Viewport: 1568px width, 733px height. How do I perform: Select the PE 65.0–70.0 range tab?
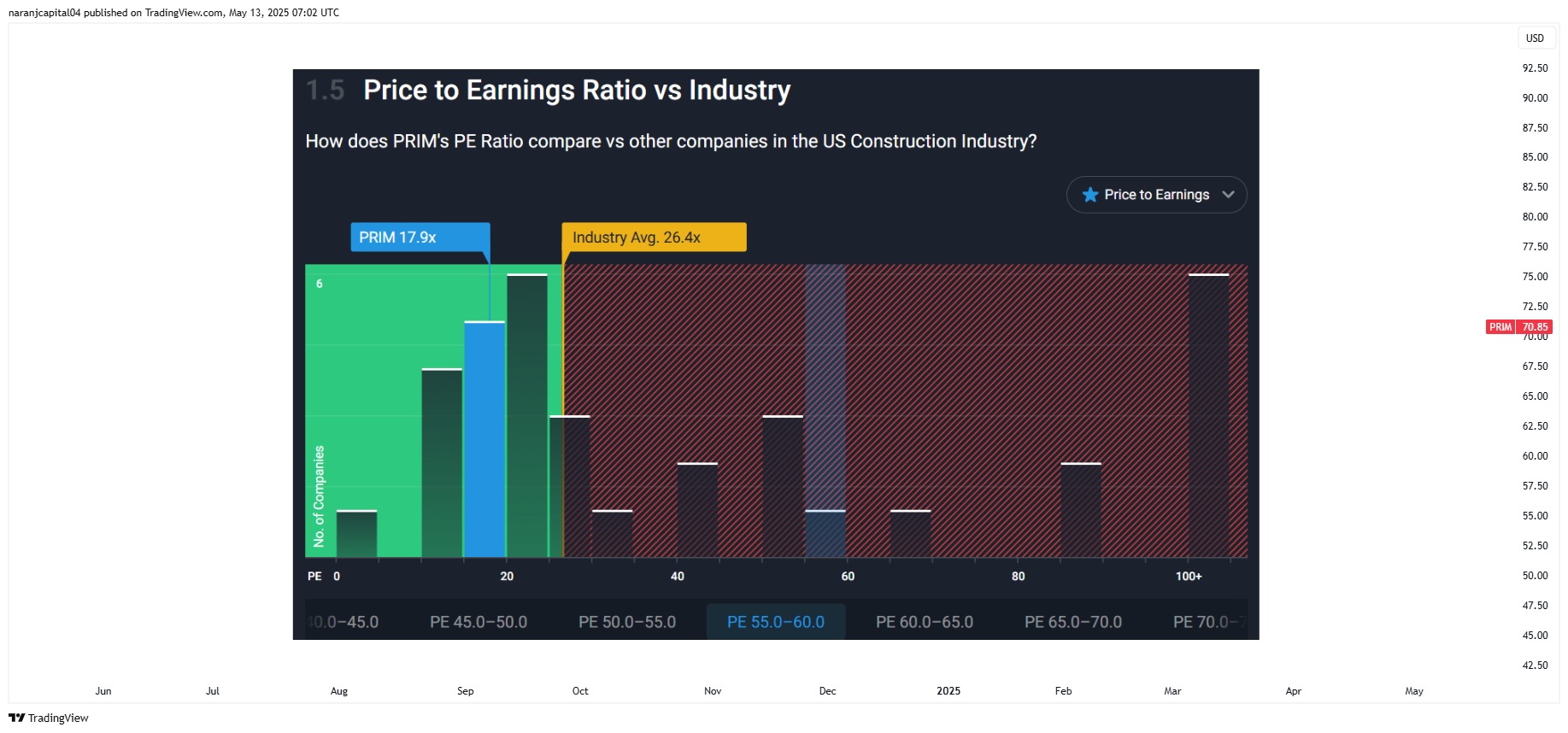click(1073, 622)
